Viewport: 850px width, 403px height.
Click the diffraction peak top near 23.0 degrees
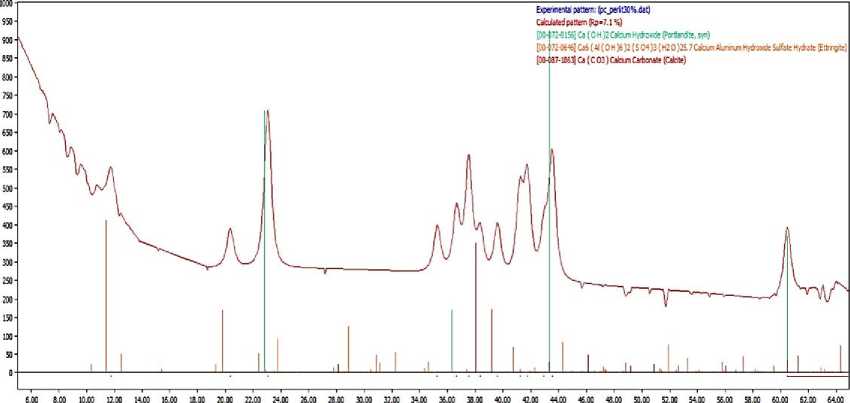coord(267,111)
